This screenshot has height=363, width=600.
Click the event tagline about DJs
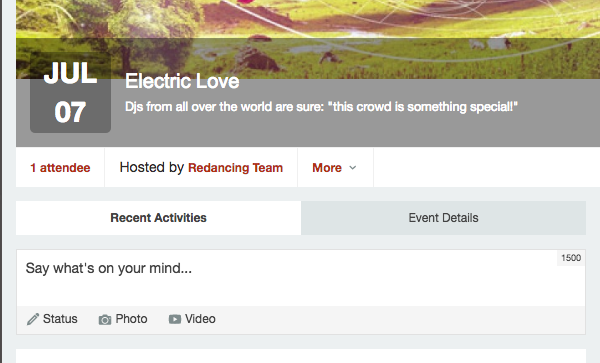pos(321,107)
